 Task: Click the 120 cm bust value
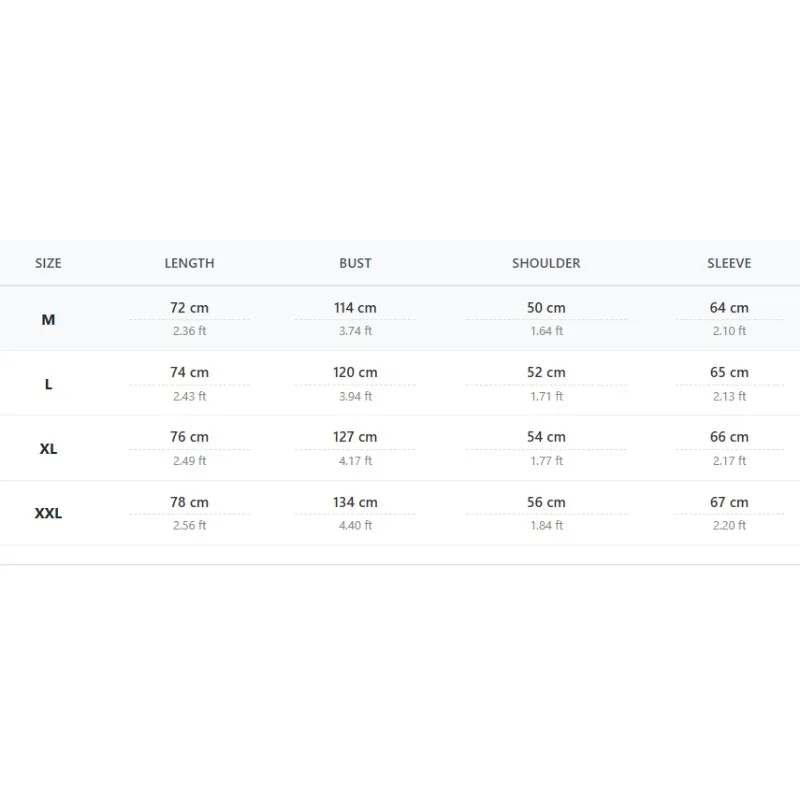click(x=355, y=372)
